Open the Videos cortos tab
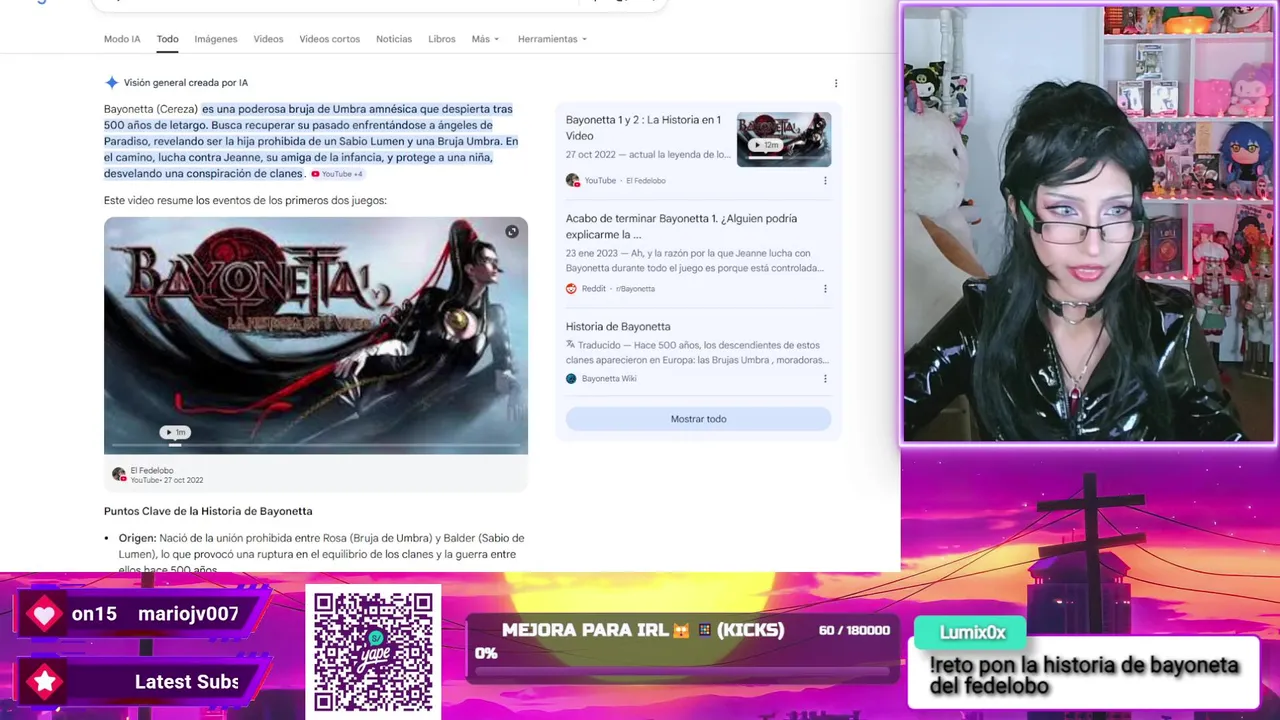Screen dimensions: 1280x720 (329, 39)
